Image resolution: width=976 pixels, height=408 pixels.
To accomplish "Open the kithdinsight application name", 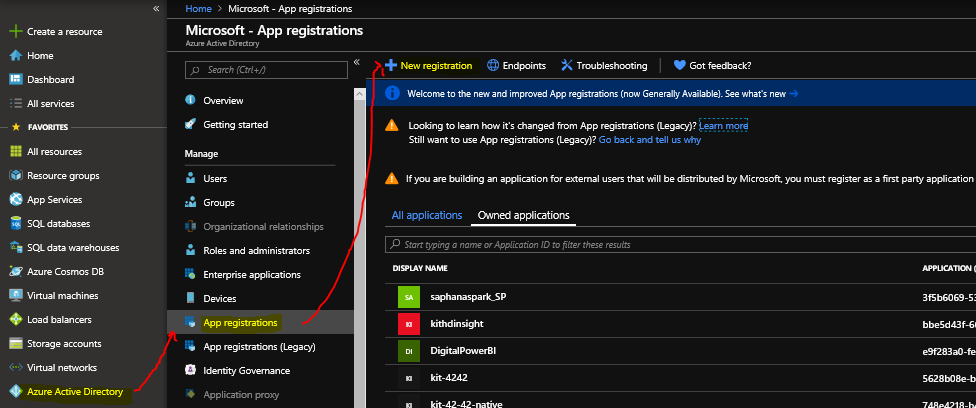I will (457, 324).
